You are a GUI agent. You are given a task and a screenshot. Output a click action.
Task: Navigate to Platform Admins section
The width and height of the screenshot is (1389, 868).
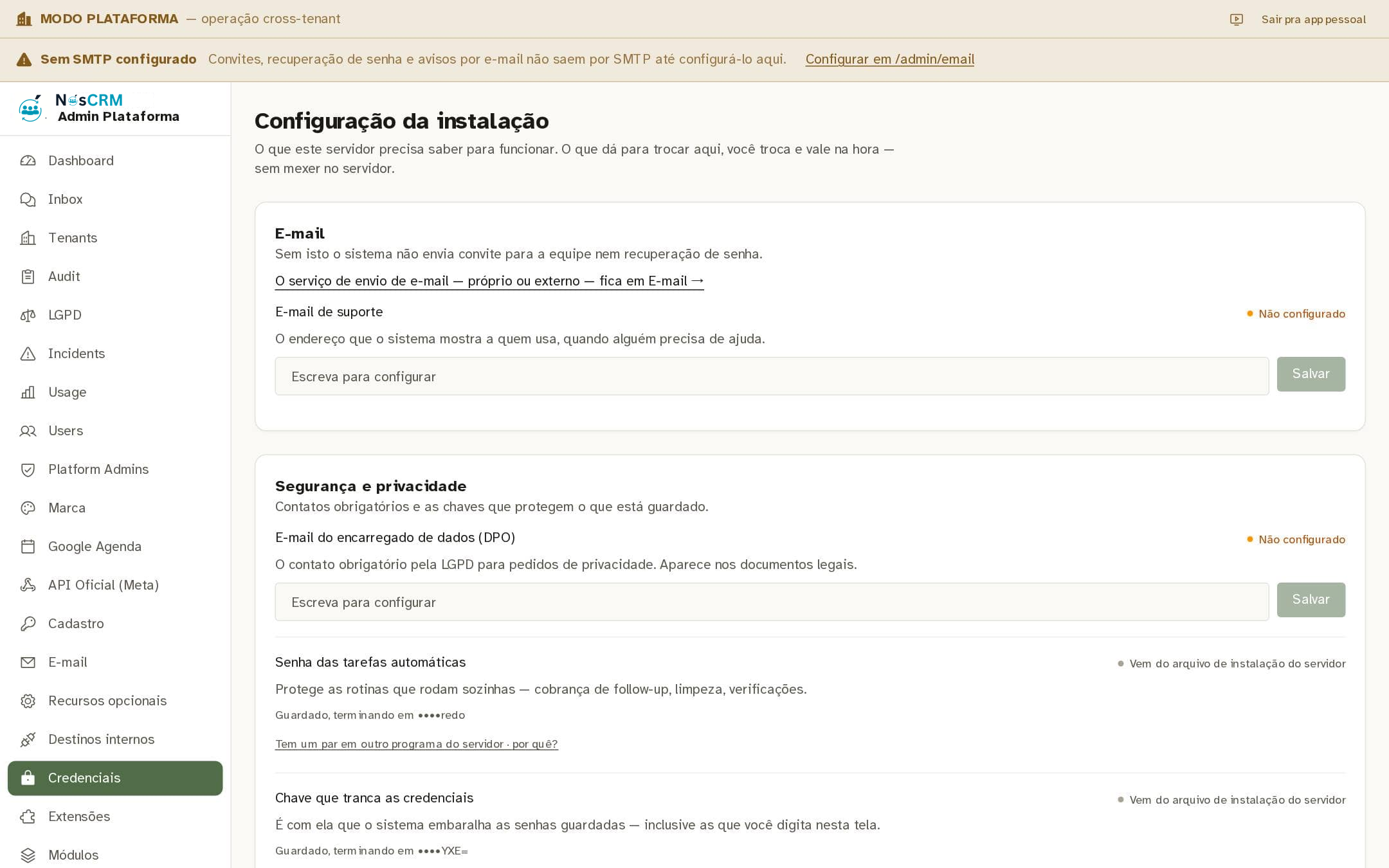[115, 469]
